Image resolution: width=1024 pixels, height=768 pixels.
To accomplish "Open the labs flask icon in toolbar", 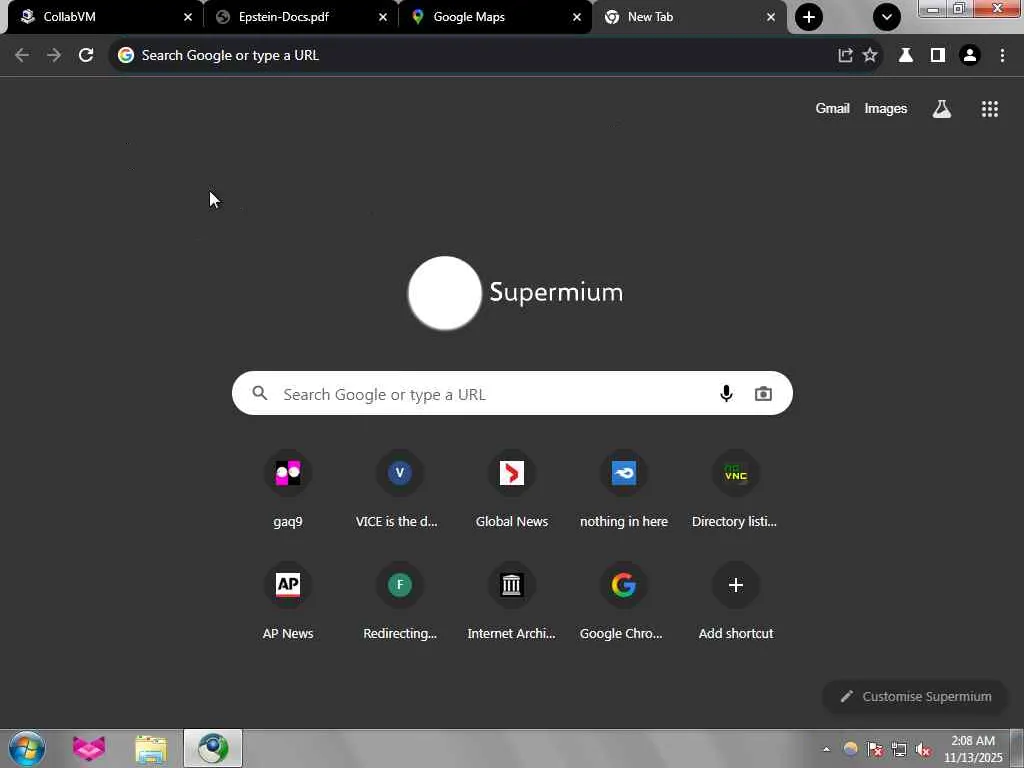I will [x=906, y=56].
